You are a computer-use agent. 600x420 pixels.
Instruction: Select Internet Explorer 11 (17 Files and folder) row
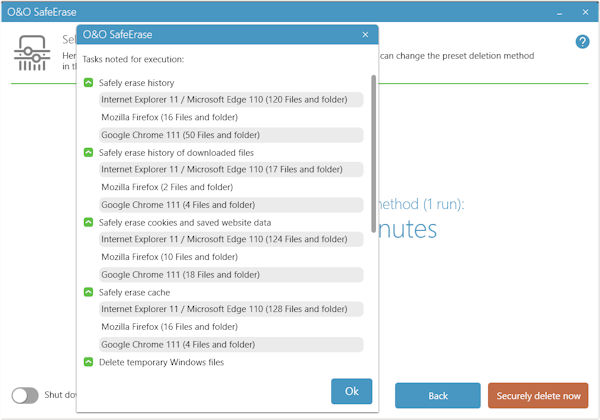pyautogui.click(x=231, y=169)
